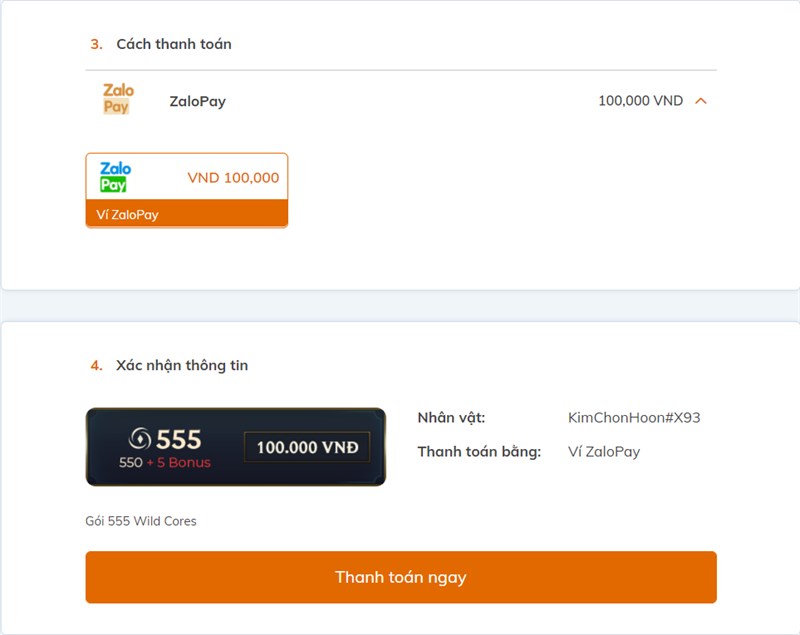The image size is (800, 635).
Task: Click the 100.000 VNĐ price box
Action: pyautogui.click(x=307, y=447)
